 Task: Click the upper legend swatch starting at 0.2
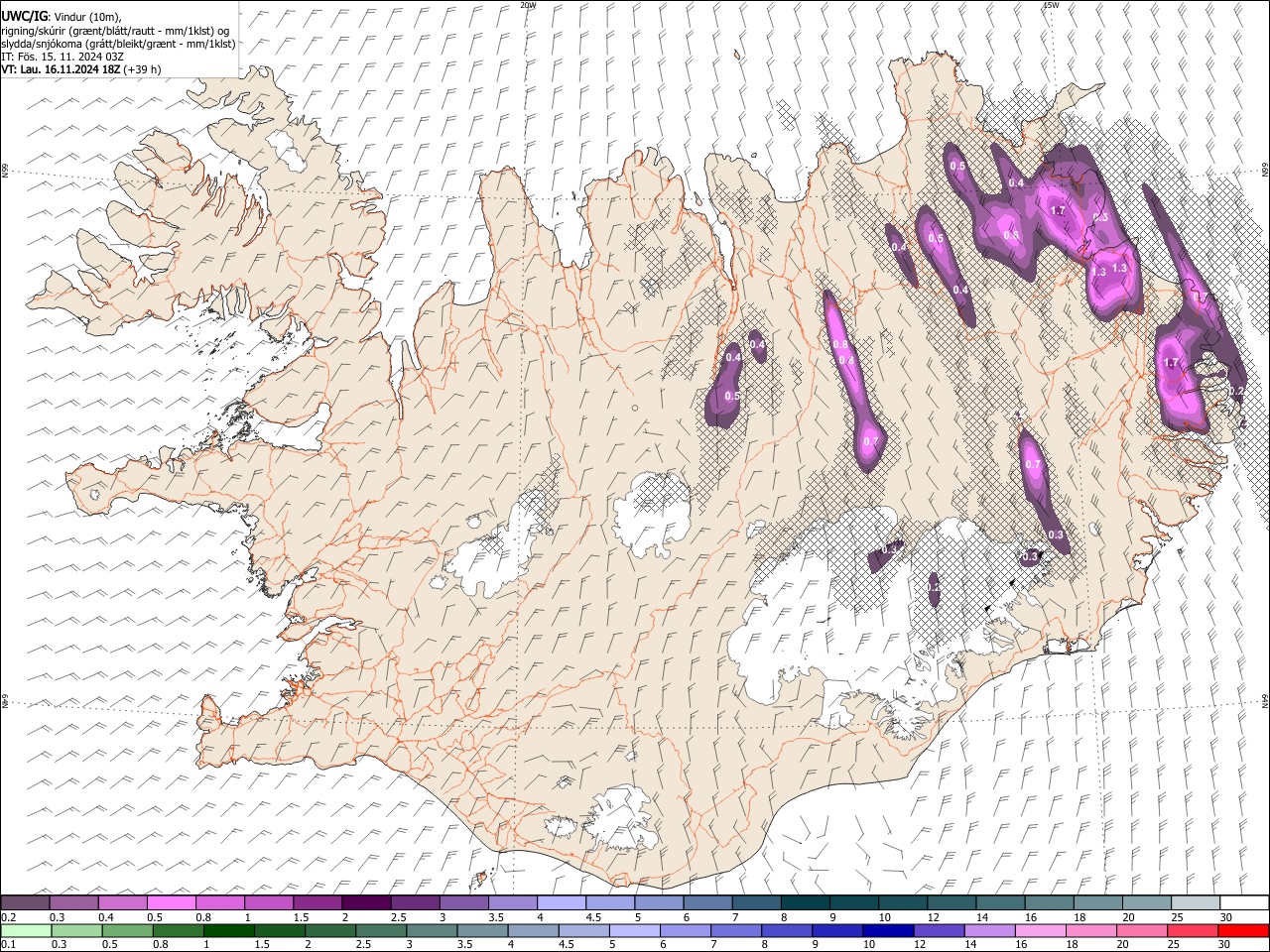coord(25,902)
